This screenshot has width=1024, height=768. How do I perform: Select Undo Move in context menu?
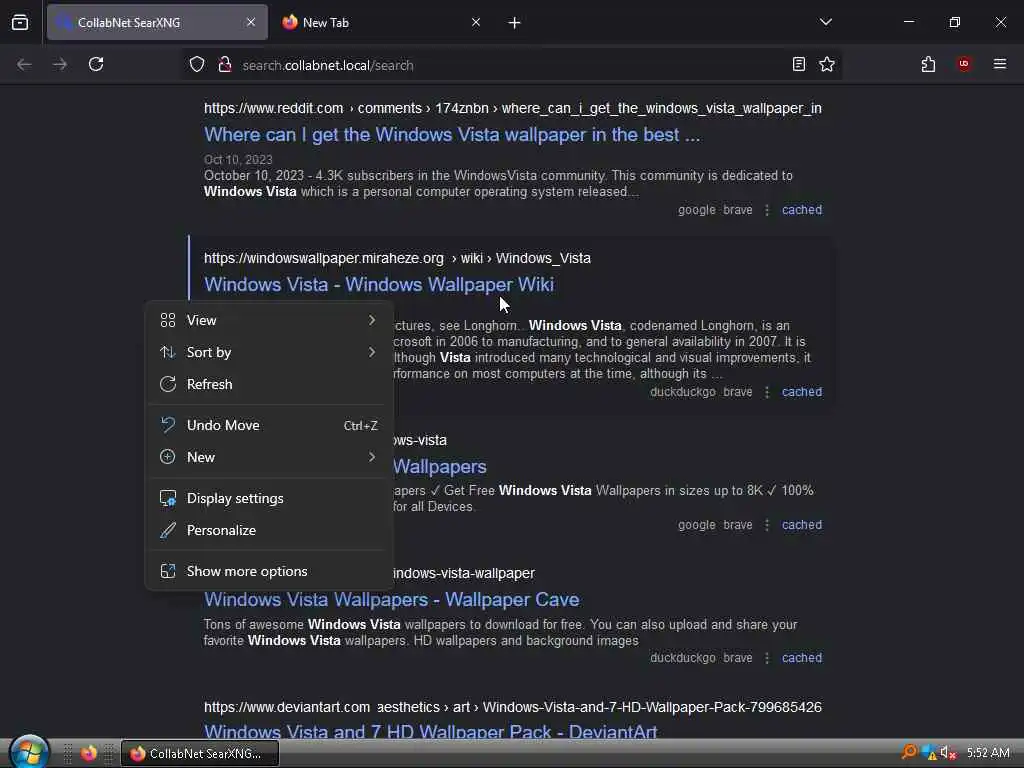pos(268,425)
